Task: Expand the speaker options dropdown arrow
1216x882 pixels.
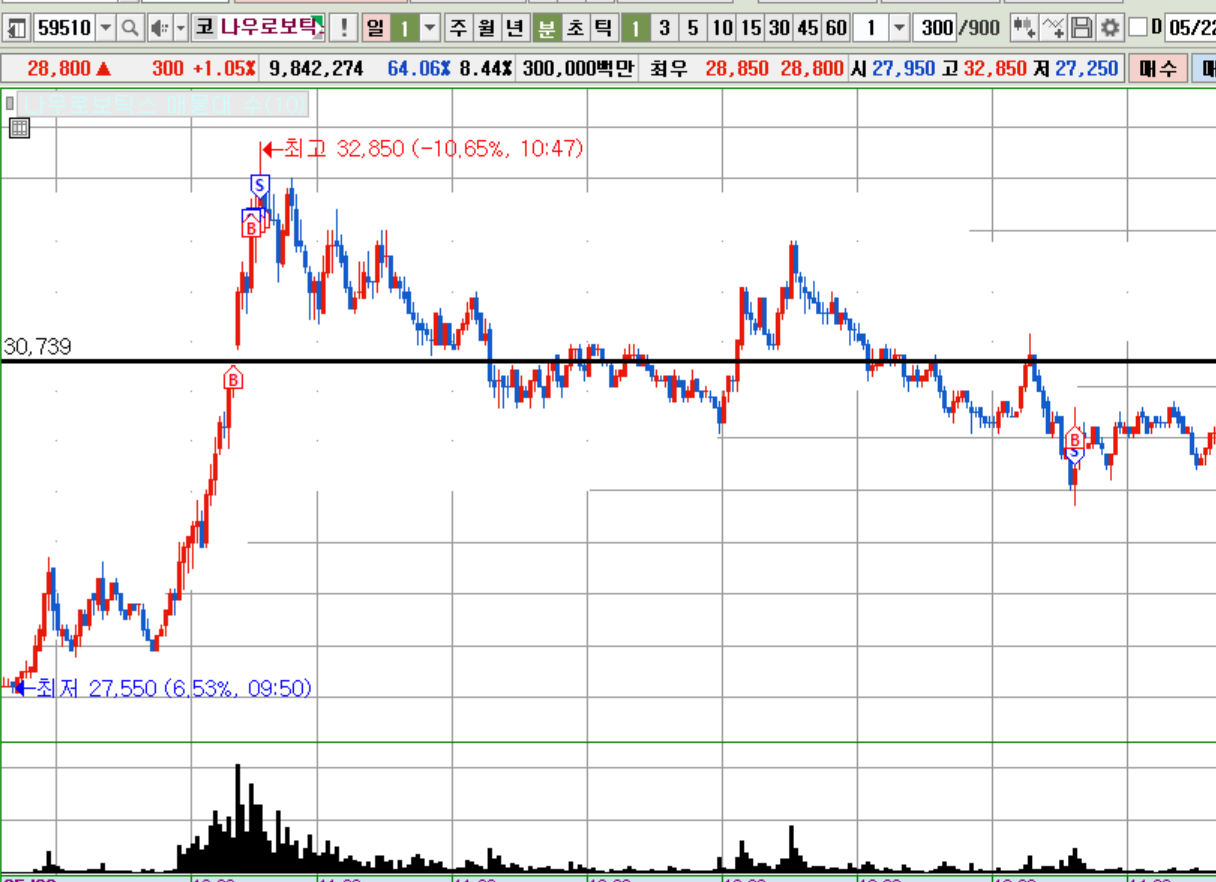Action: point(180,28)
